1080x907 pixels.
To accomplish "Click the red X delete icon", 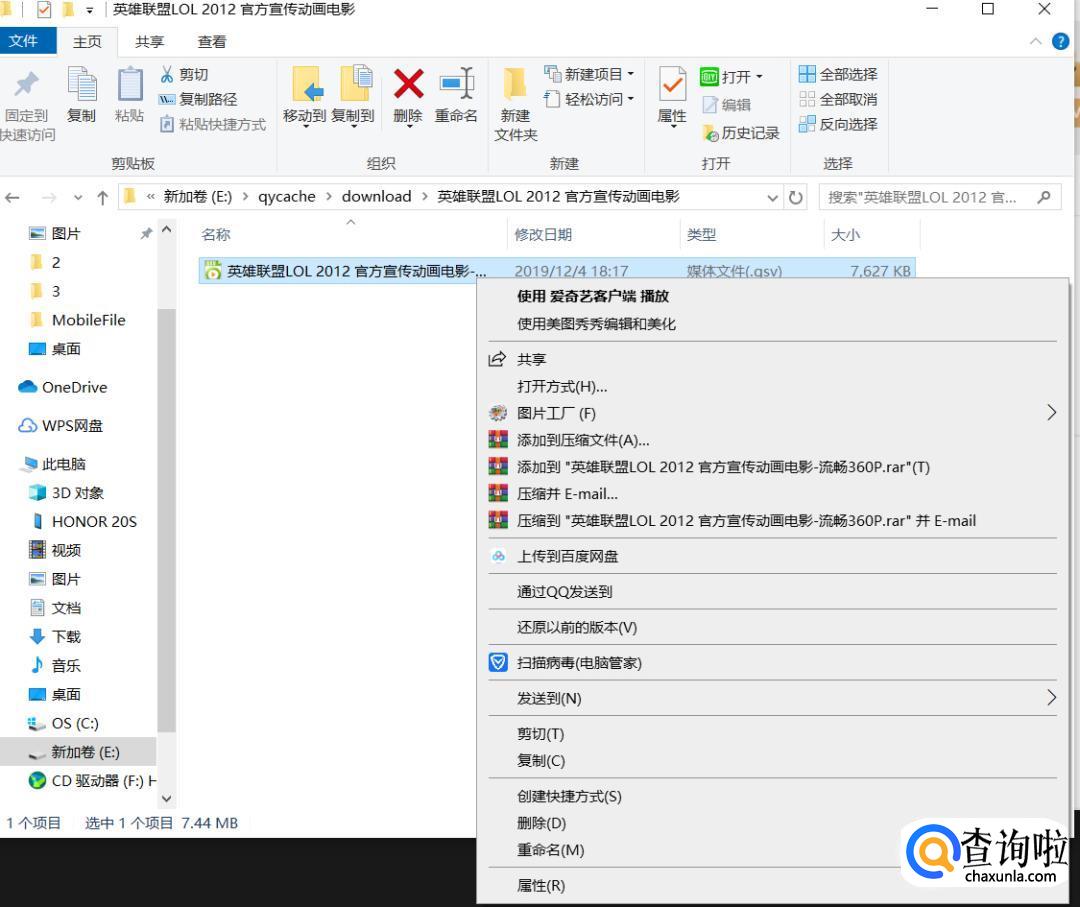I will pyautogui.click(x=408, y=84).
